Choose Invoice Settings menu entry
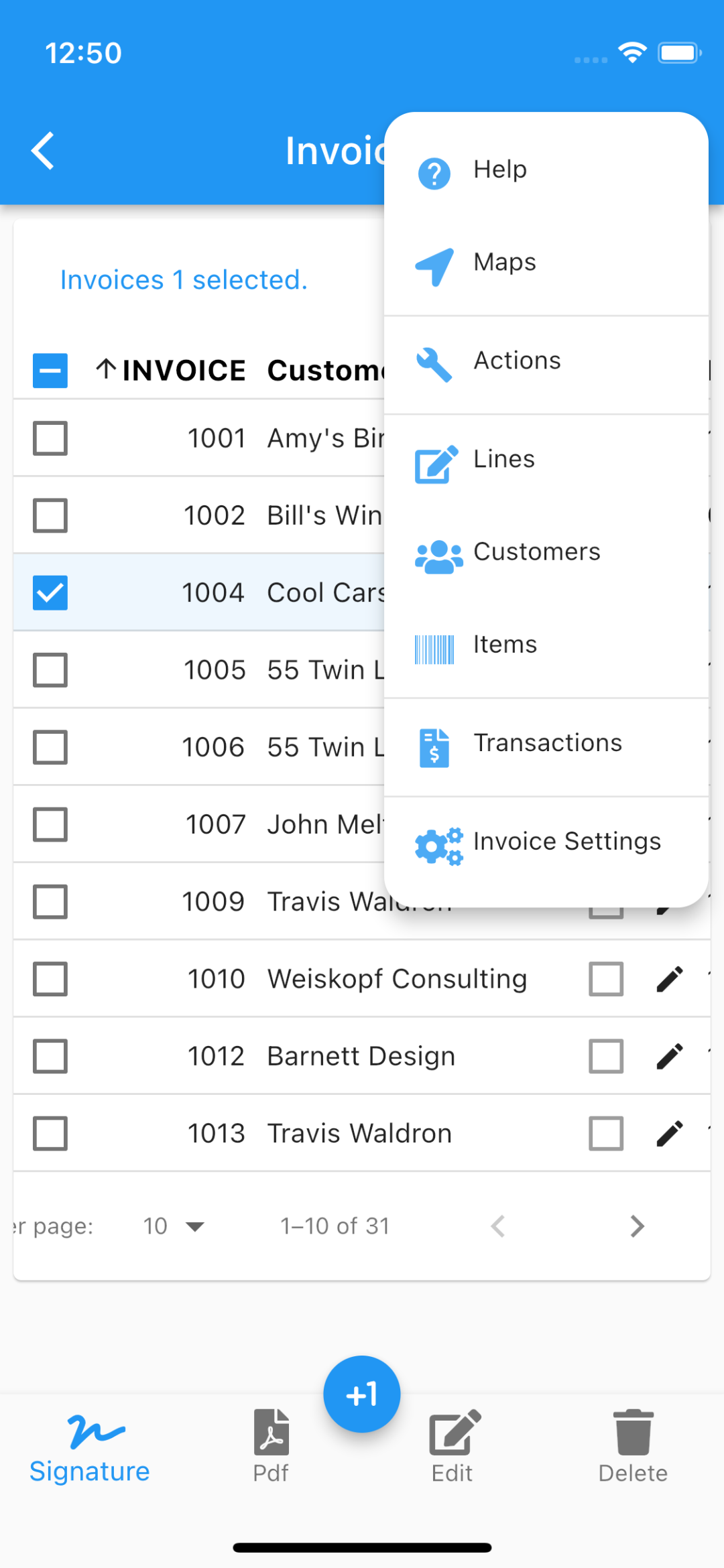The width and height of the screenshot is (724, 1568). tap(546, 842)
